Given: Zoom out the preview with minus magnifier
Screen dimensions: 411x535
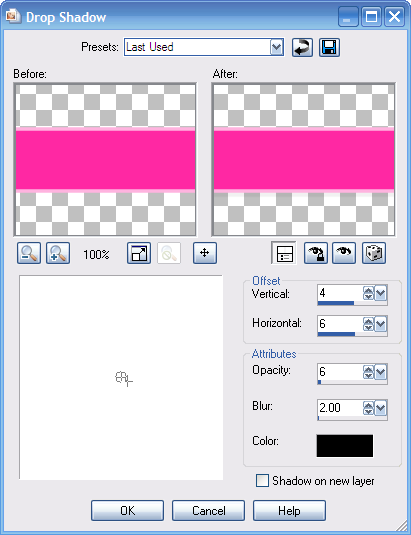Looking at the screenshot, I should (29, 253).
